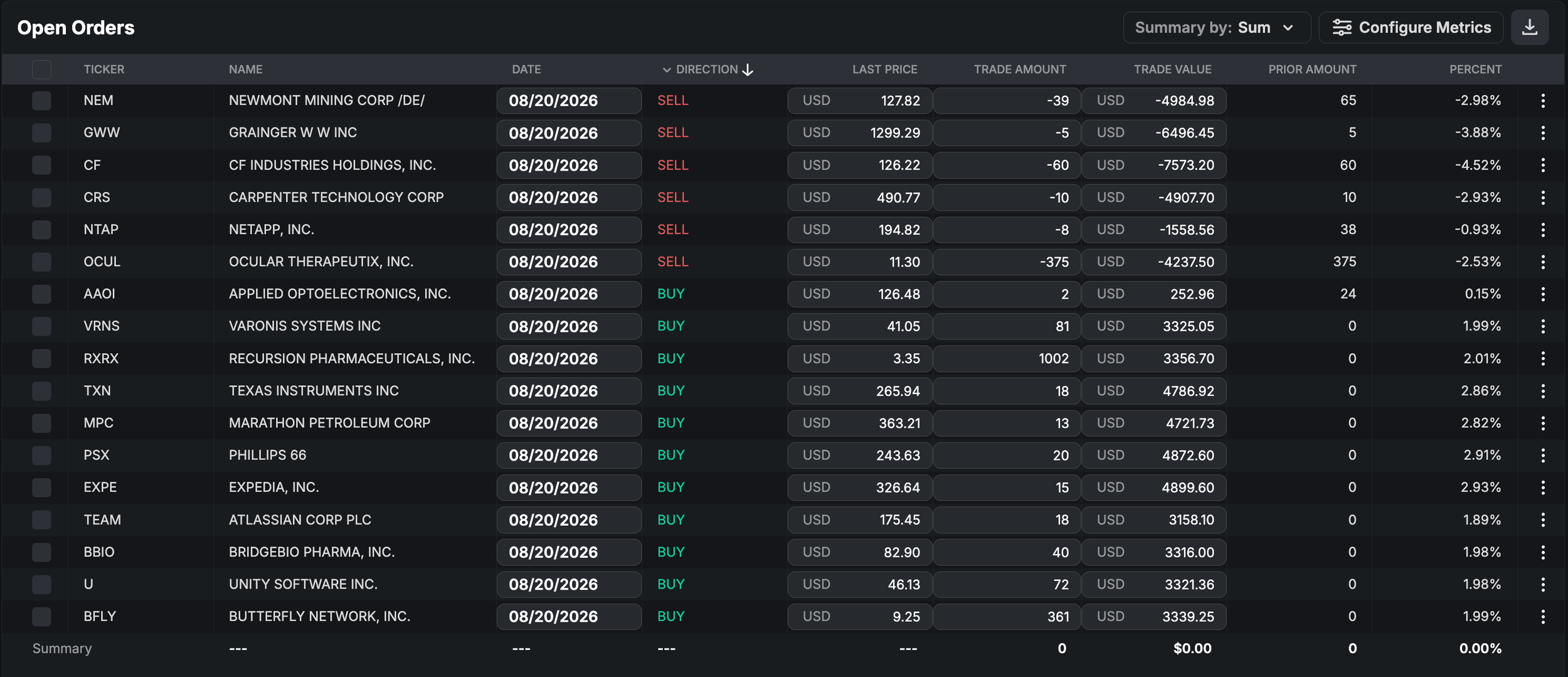Image resolution: width=1568 pixels, height=677 pixels.
Task: Toggle the select-all header checkbox
Action: click(x=41, y=70)
